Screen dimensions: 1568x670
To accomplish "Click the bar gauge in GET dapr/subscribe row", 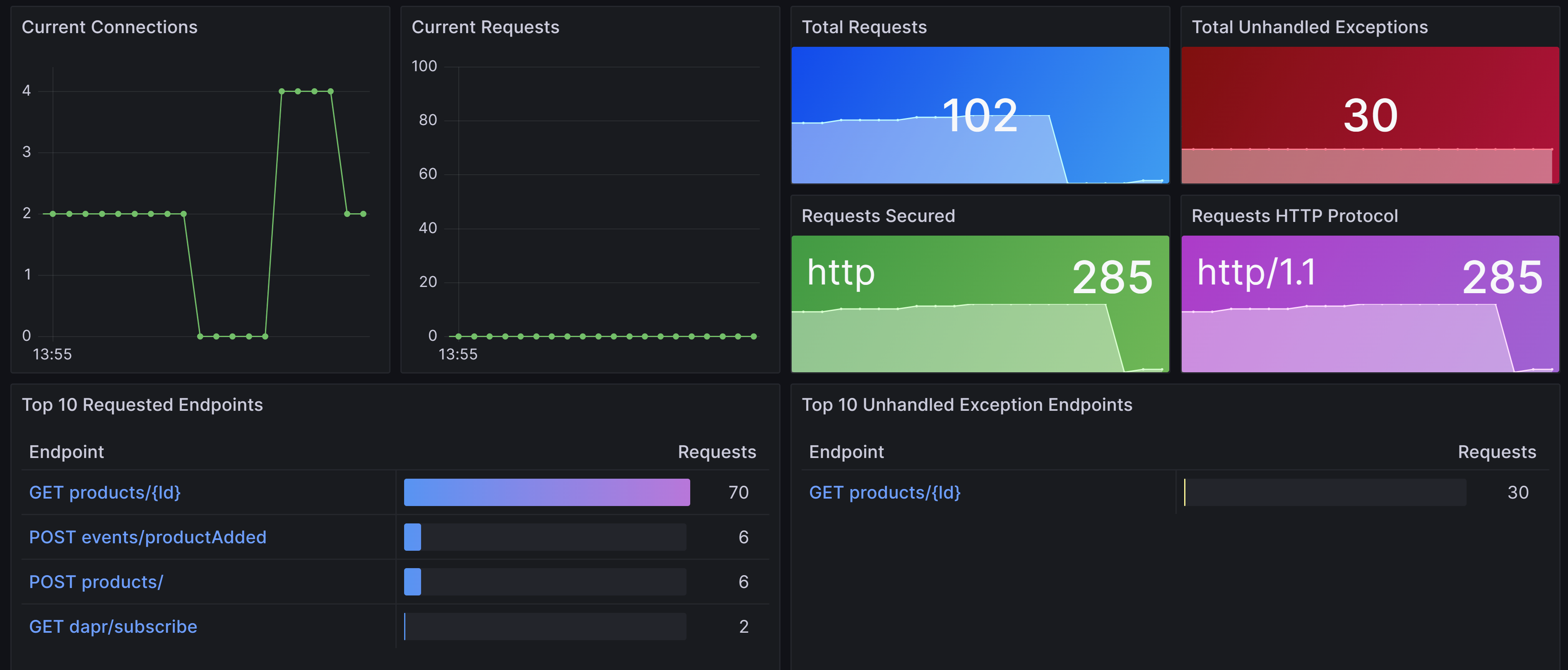I will pos(545,627).
